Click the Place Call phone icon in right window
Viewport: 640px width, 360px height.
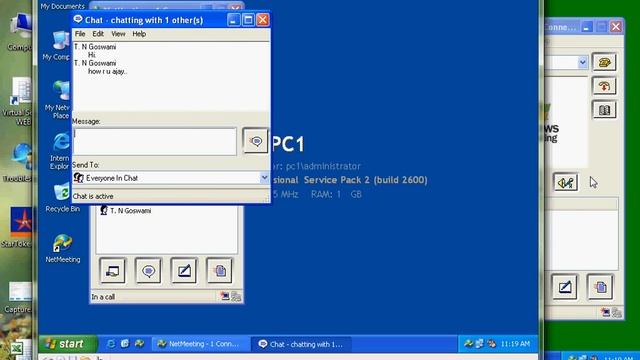pyautogui.click(x=604, y=62)
